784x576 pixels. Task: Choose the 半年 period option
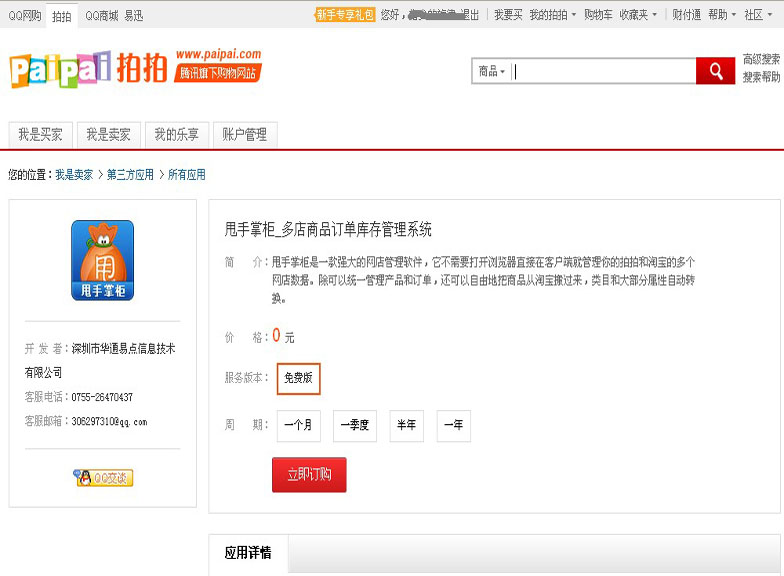pos(406,426)
